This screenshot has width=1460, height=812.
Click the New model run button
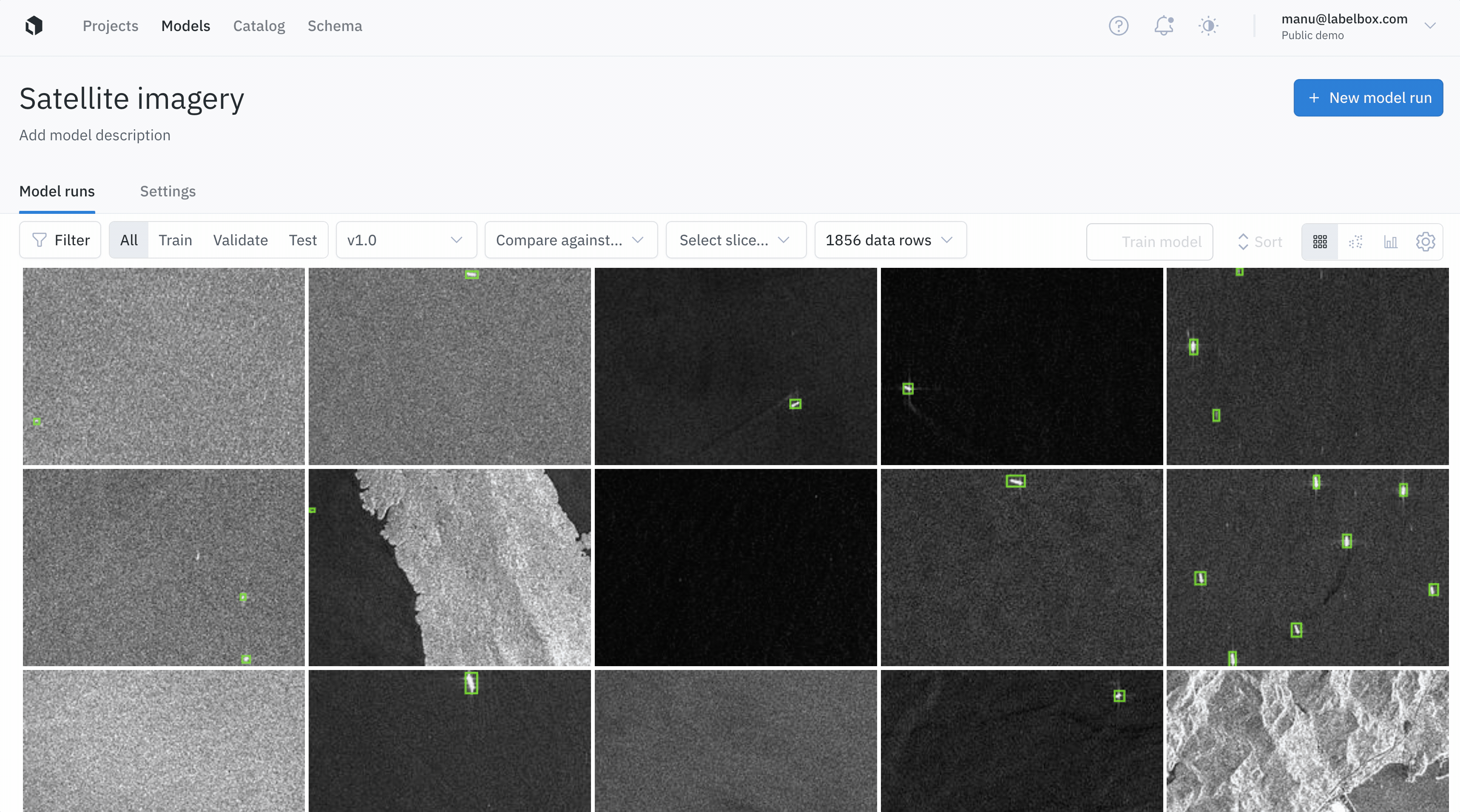click(1368, 98)
